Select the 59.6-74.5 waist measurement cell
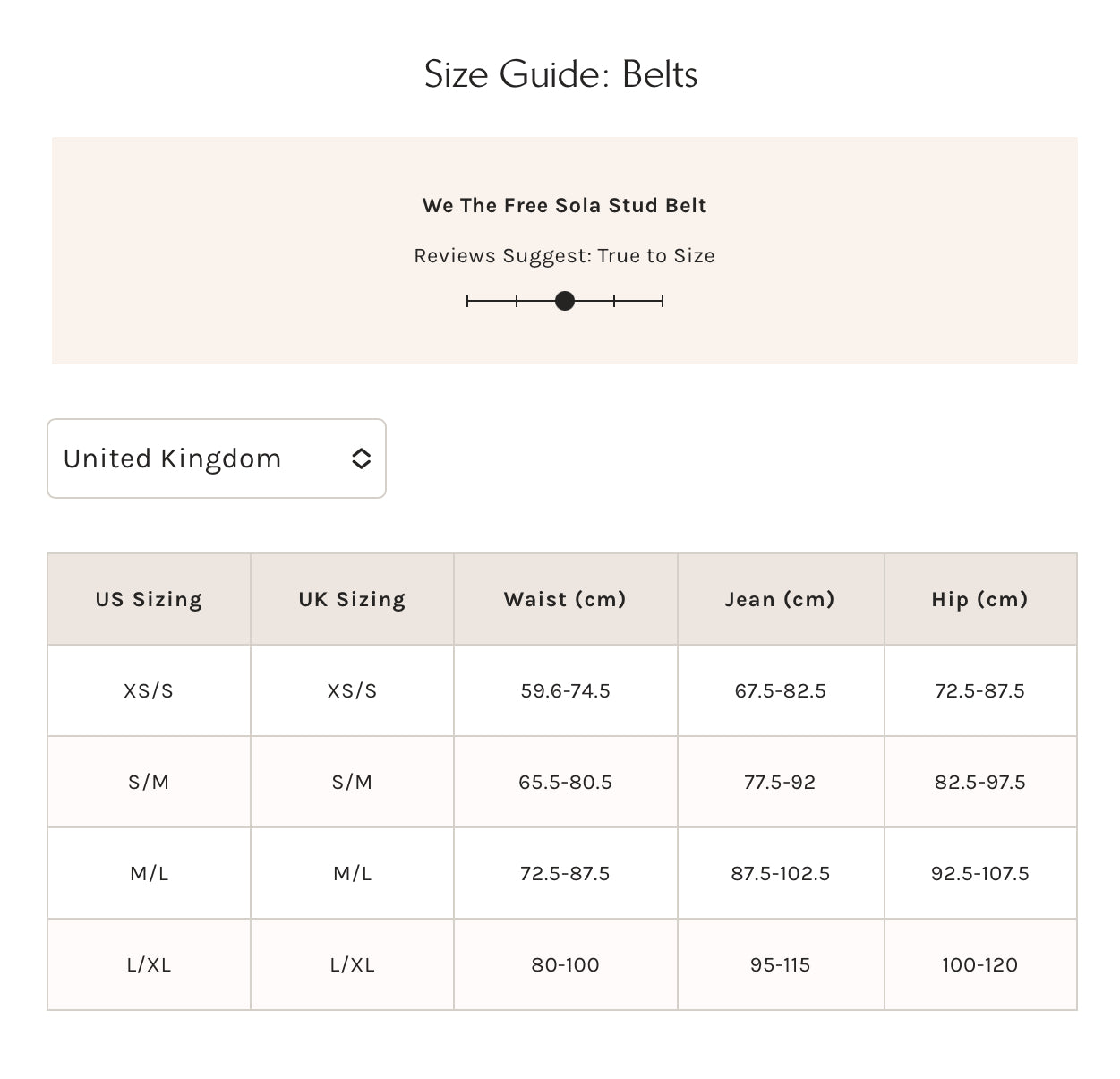 (565, 690)
